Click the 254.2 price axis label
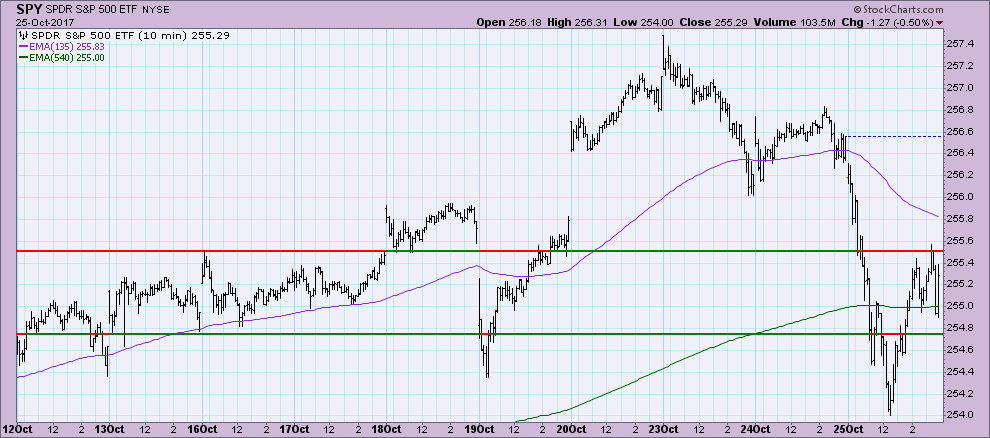The height and width of the screenshot is (438, 990). point(960,393)
